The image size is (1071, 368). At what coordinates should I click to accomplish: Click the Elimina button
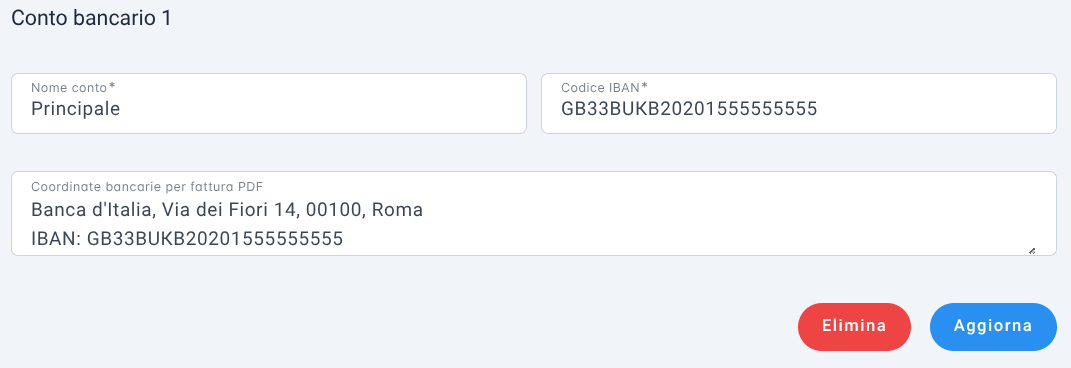854,326
